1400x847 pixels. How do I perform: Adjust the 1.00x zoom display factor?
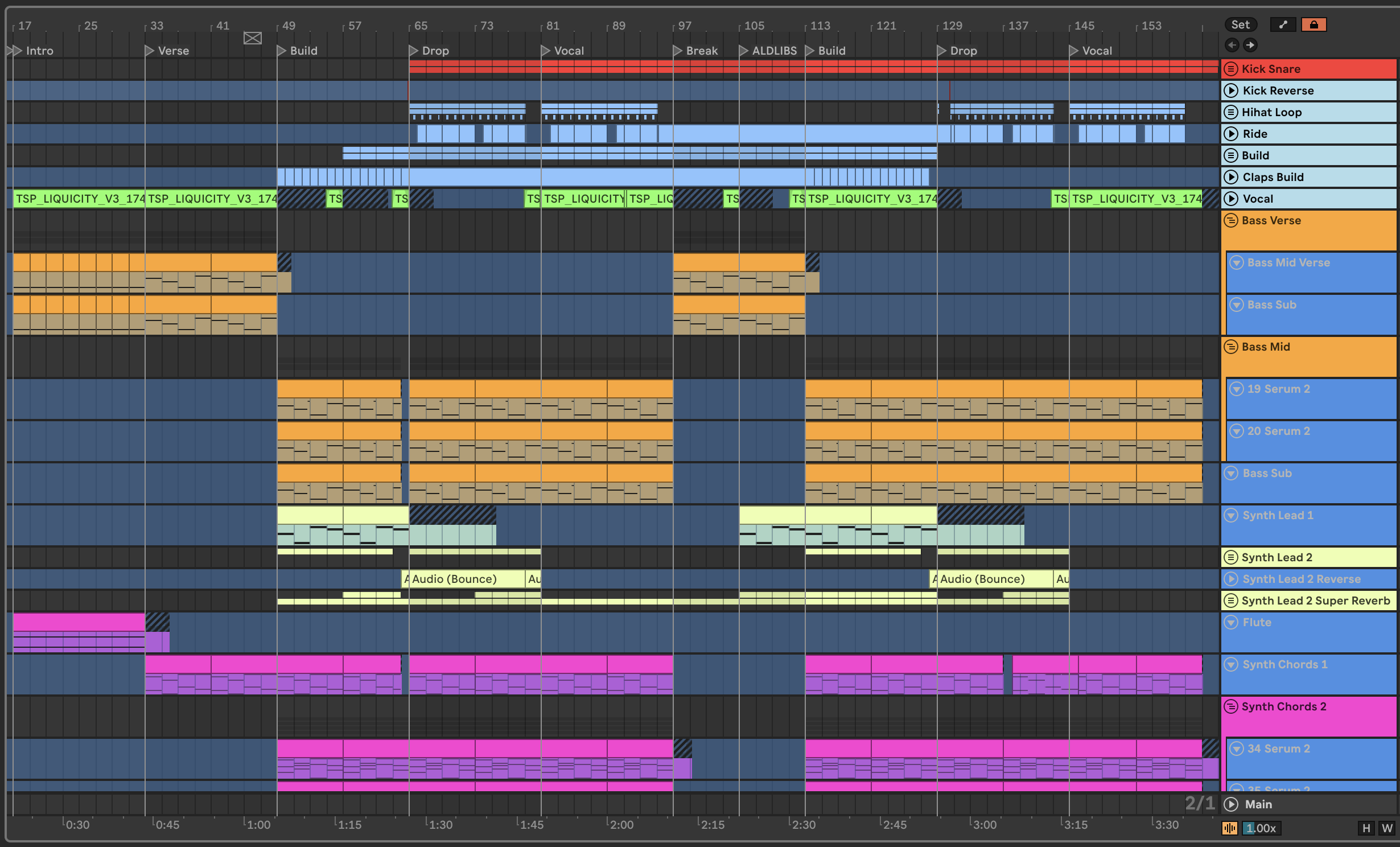[1261, 828]
